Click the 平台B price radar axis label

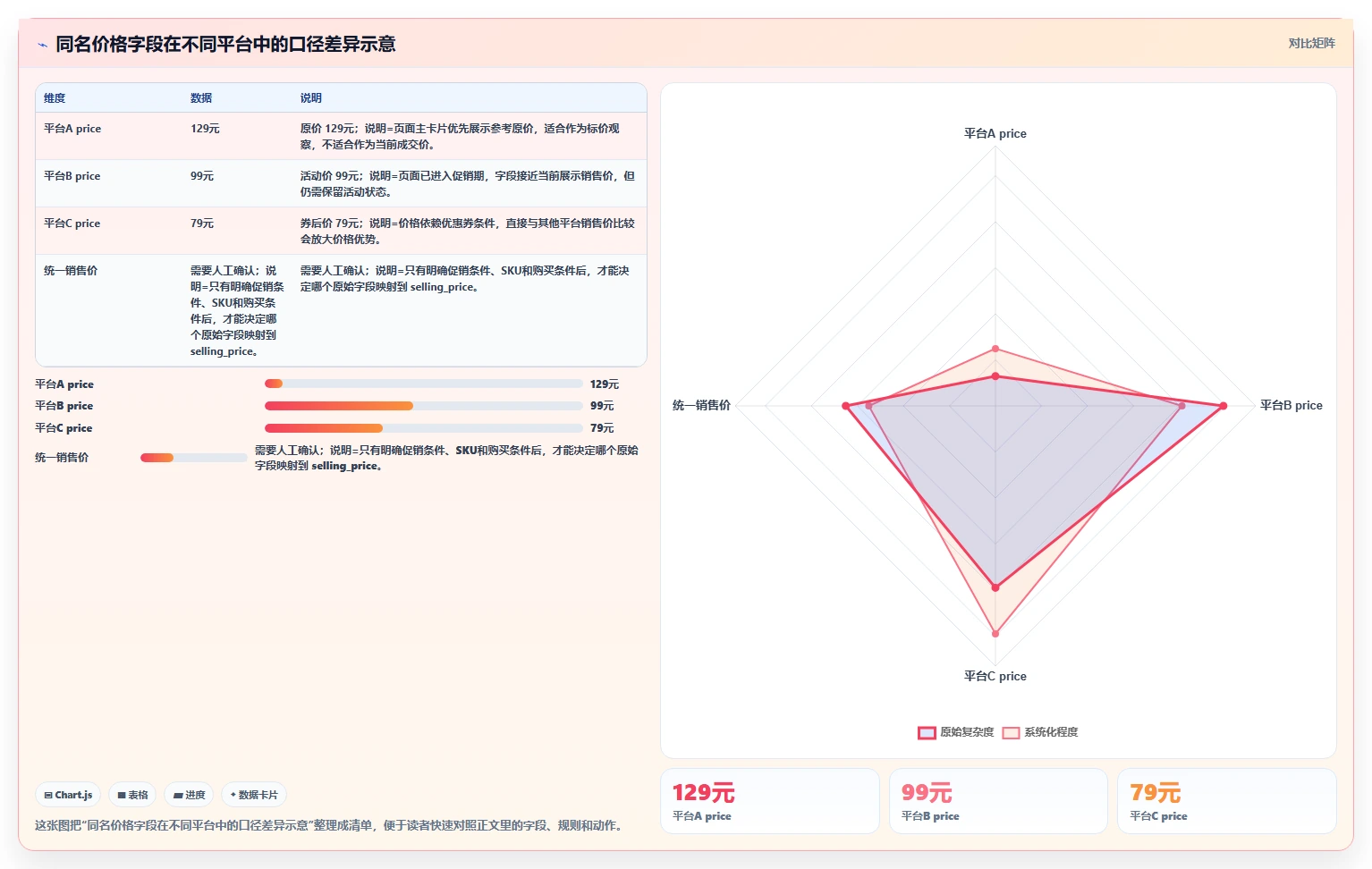[x=1292, y=406]
